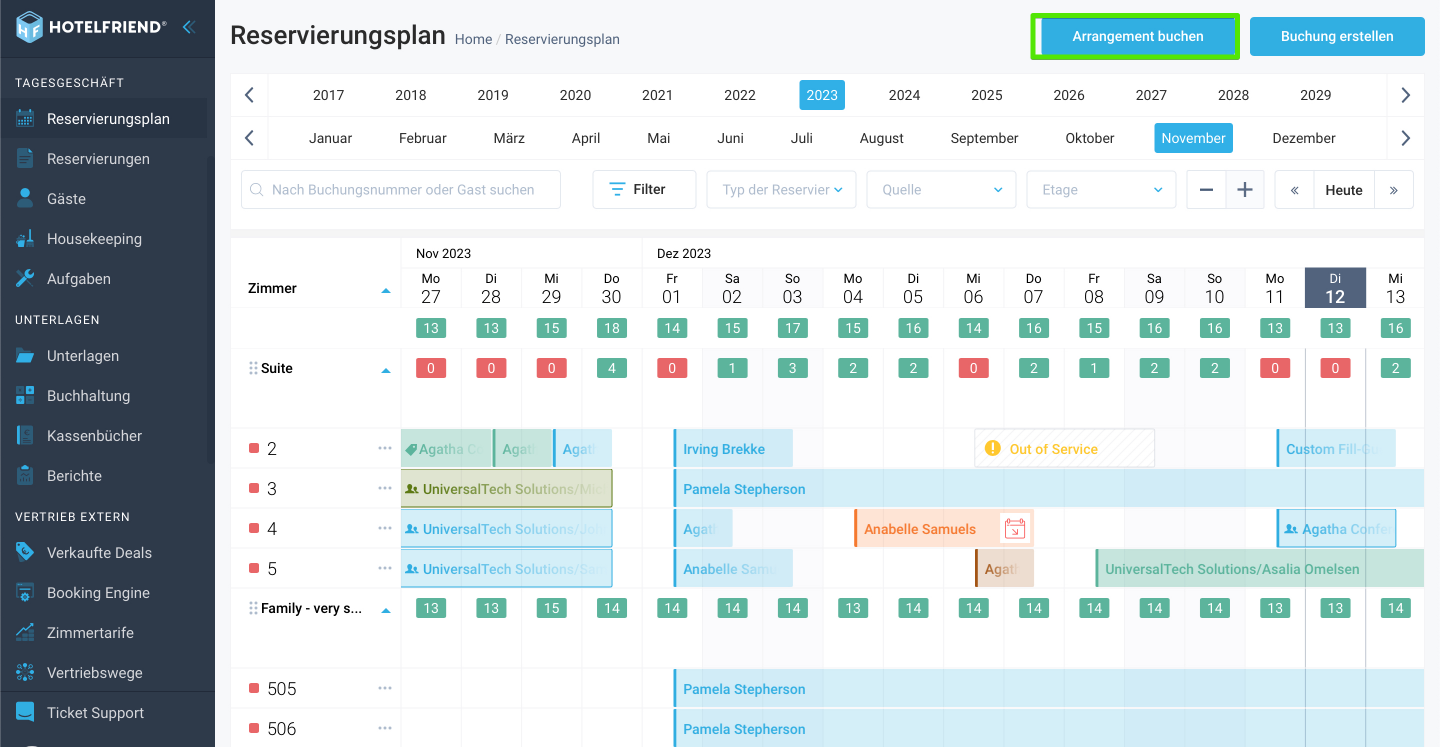
Task: Click the Heute button
Action: tap(1344, 189)
